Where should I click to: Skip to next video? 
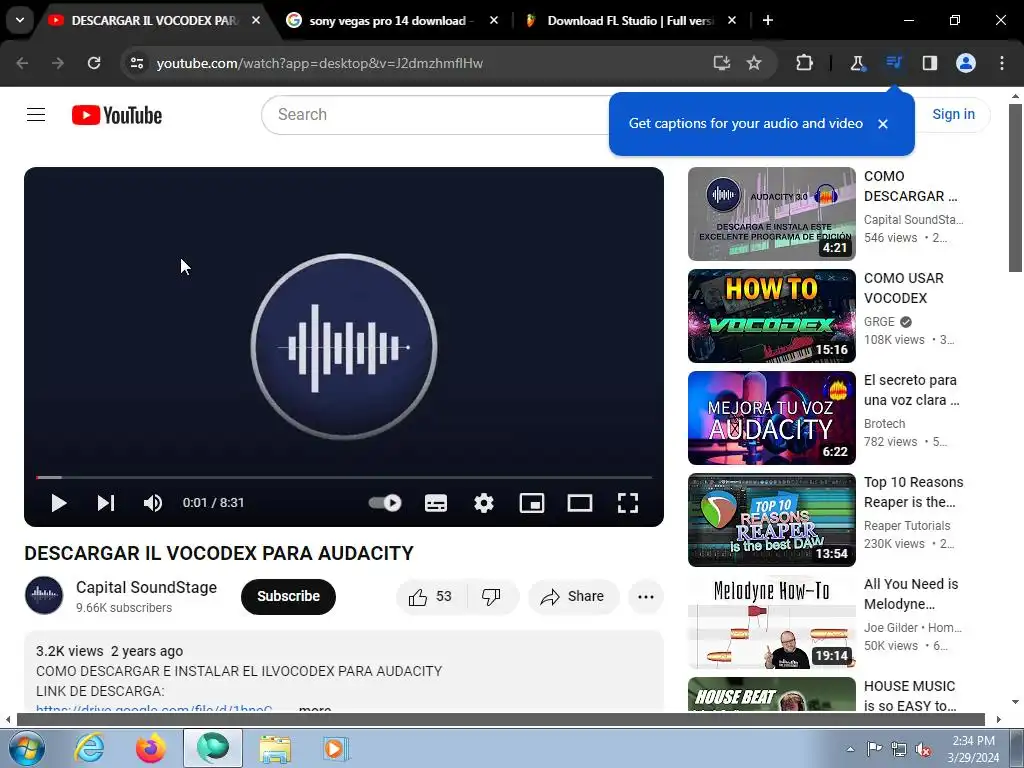pyautogui.click(x=106, y=503)
